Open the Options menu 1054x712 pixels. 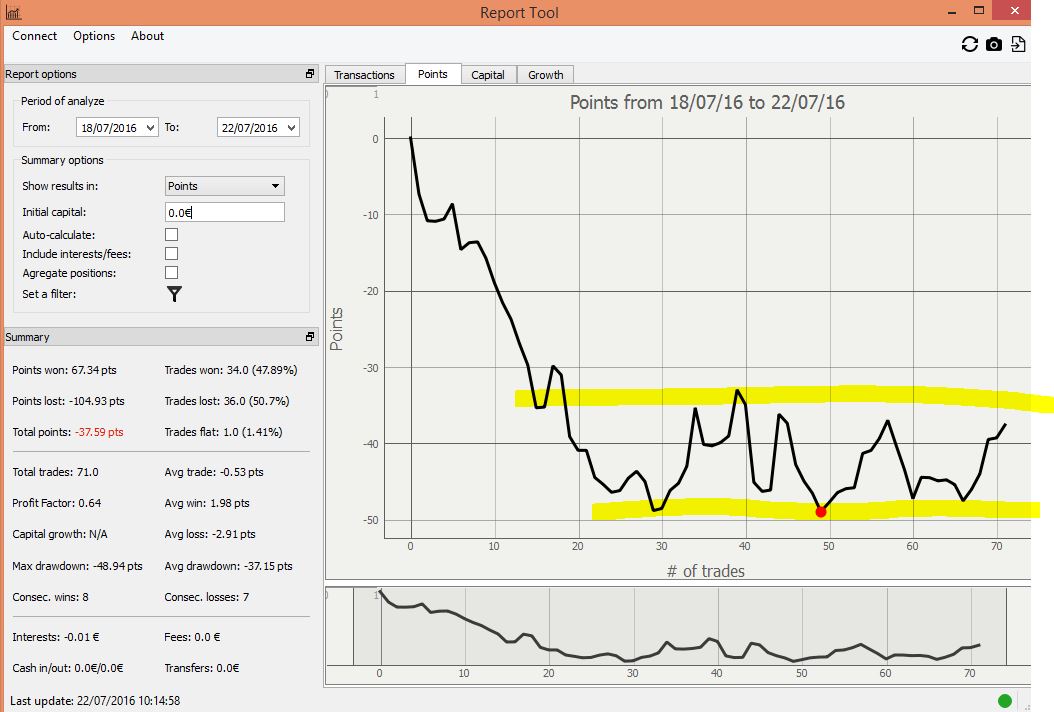[x=94, y=36]
